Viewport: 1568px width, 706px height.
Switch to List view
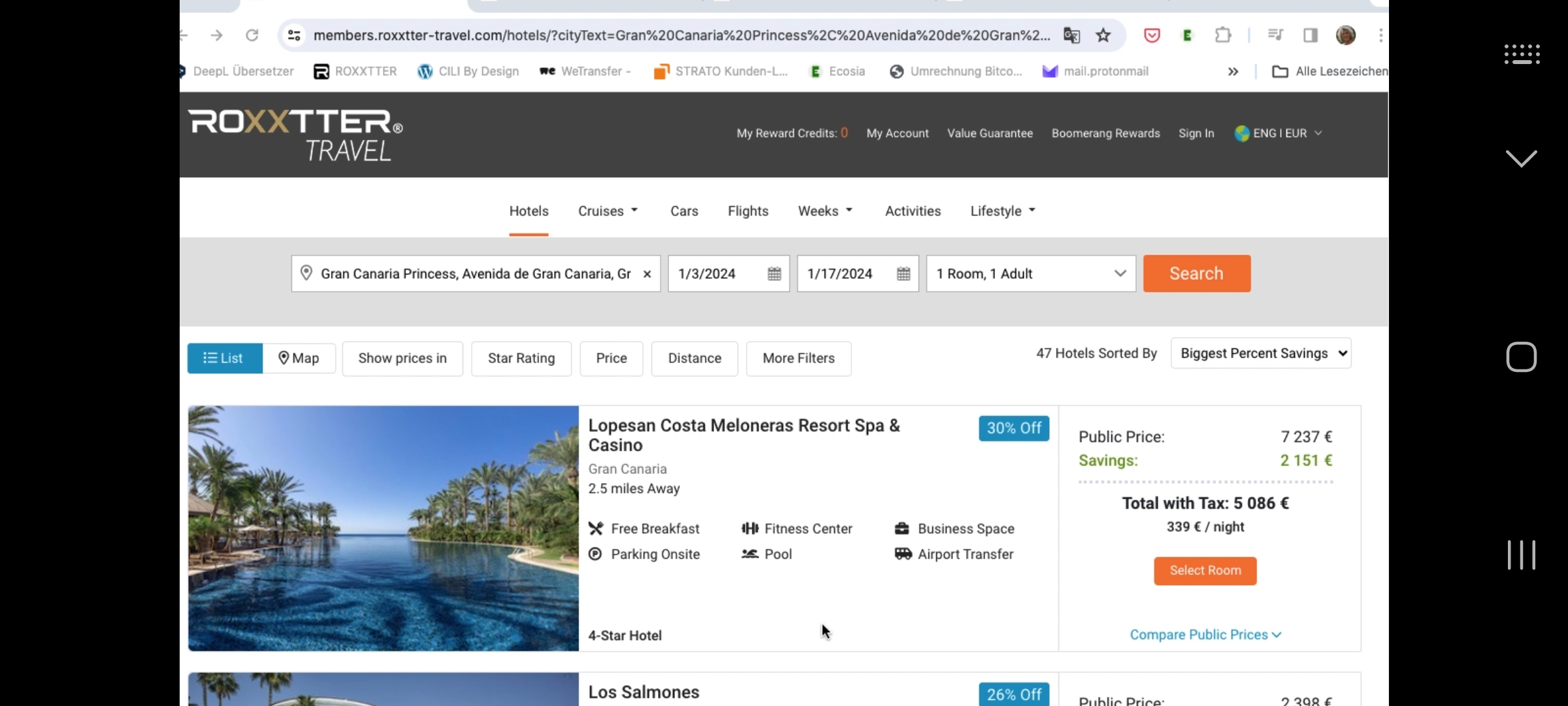point(224,358)
